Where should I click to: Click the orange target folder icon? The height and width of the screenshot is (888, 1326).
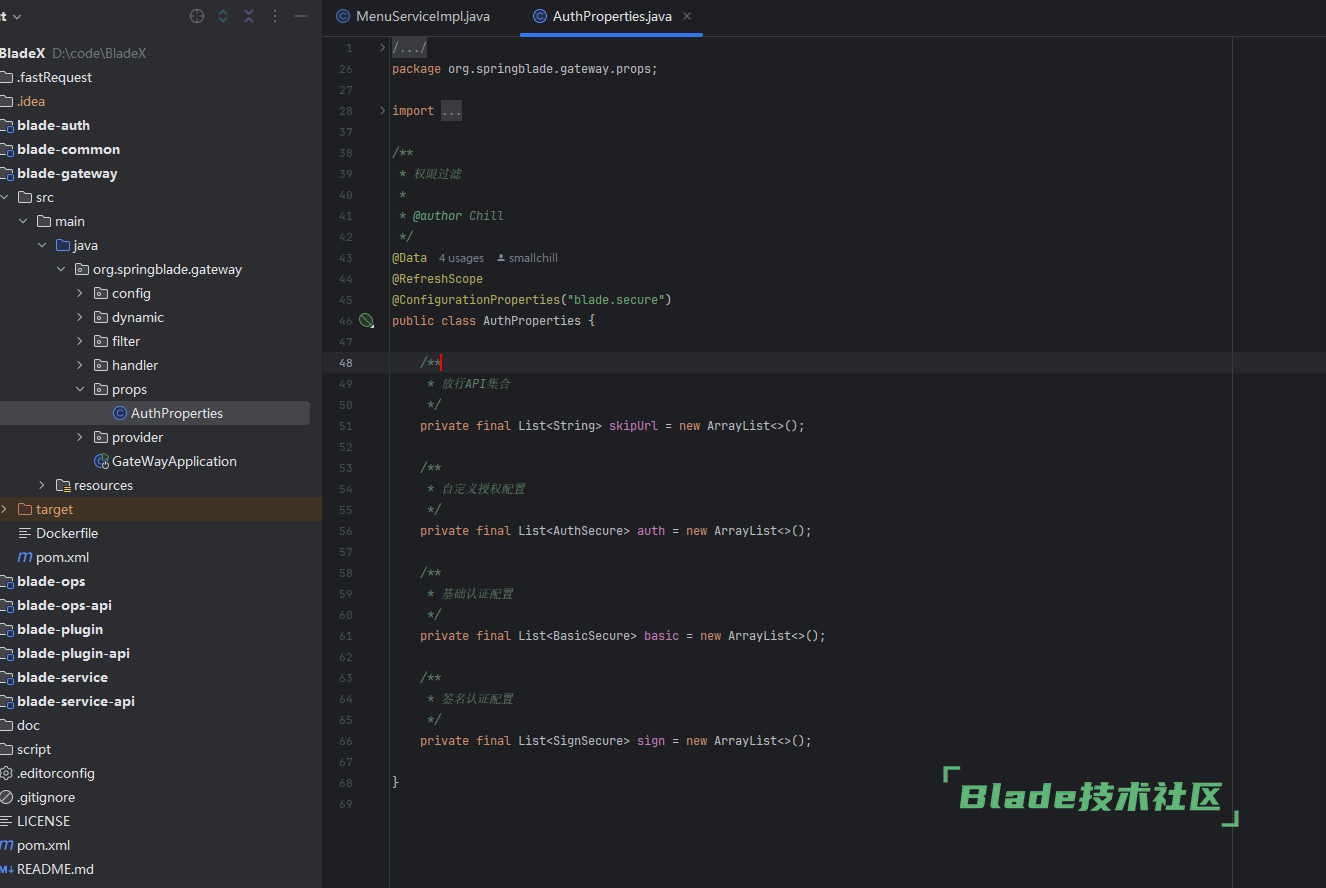pos(25,509)
